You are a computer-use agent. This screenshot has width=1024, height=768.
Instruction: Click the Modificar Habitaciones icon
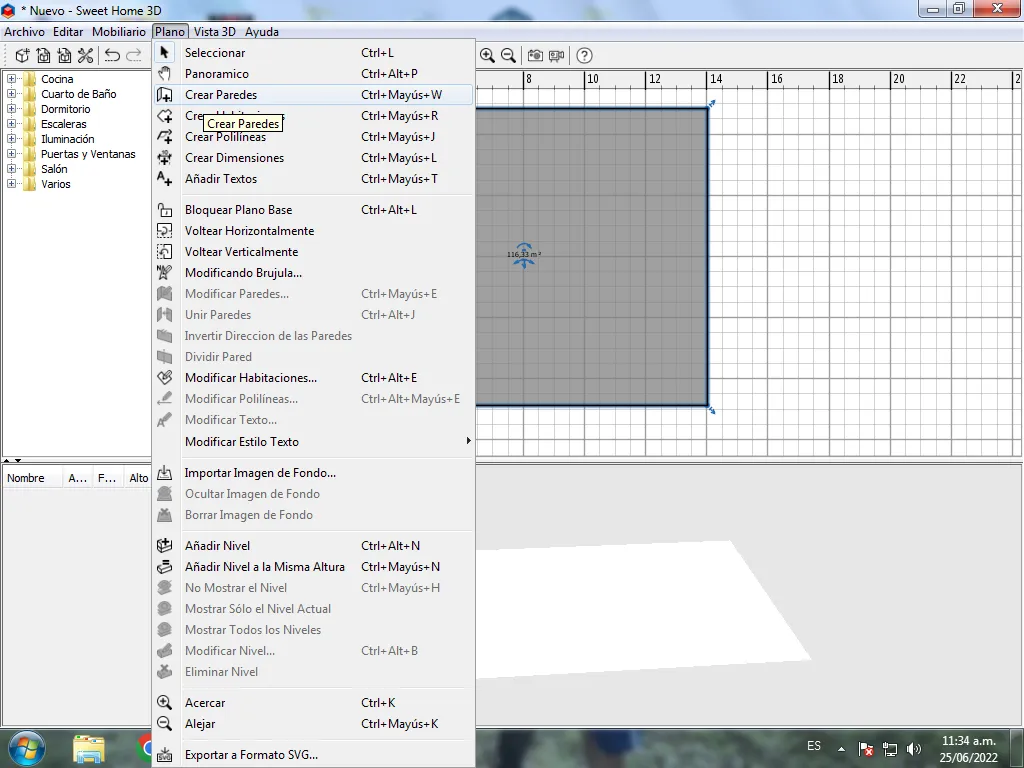pyautogui.click(x=165, y=377)
